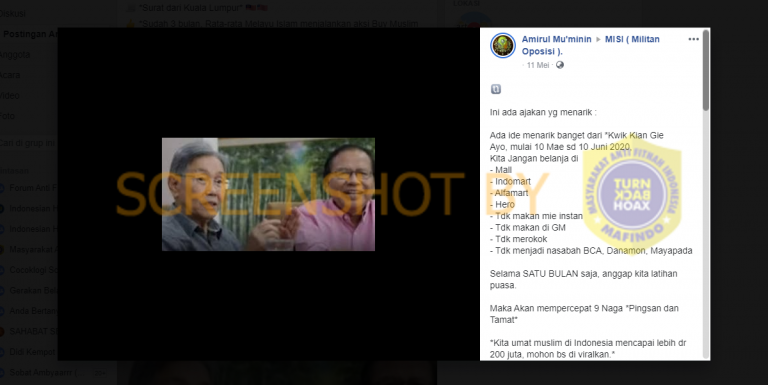This screenshot has width=768, height=385.
Task: Open the Video group tab
Action: (x=10, y=96)
